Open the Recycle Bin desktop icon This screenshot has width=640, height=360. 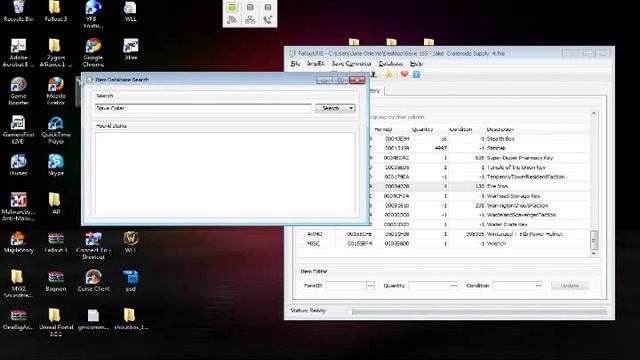click(18, 11)
